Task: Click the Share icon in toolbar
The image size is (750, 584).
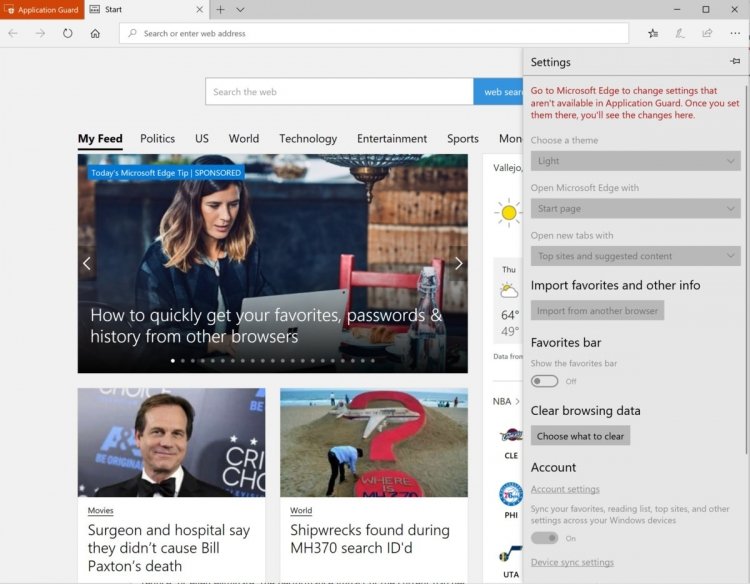Action: (707, 33)
